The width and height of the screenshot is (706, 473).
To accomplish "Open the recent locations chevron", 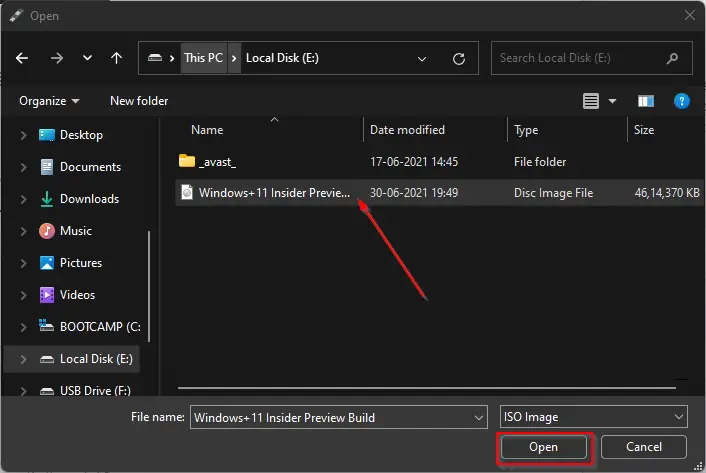I will point(87,58).
